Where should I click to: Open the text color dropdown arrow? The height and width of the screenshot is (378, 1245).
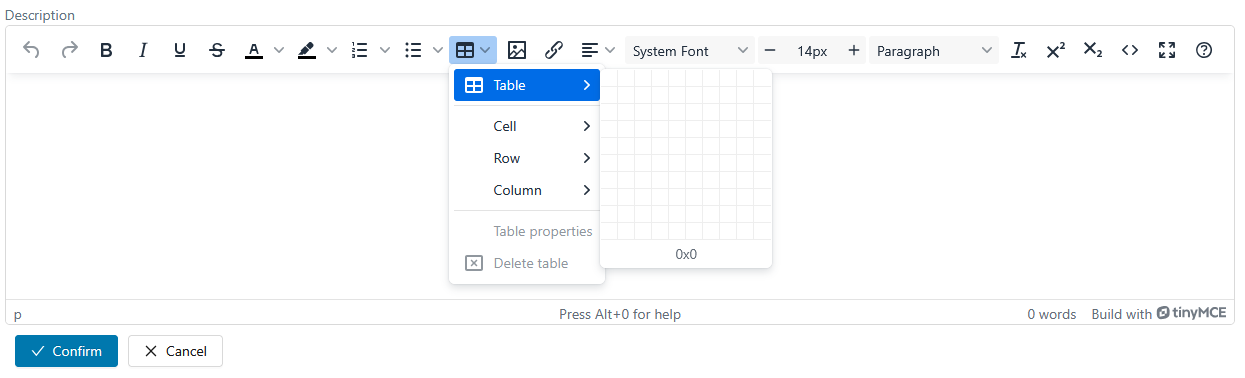click(x=279, y=50)
